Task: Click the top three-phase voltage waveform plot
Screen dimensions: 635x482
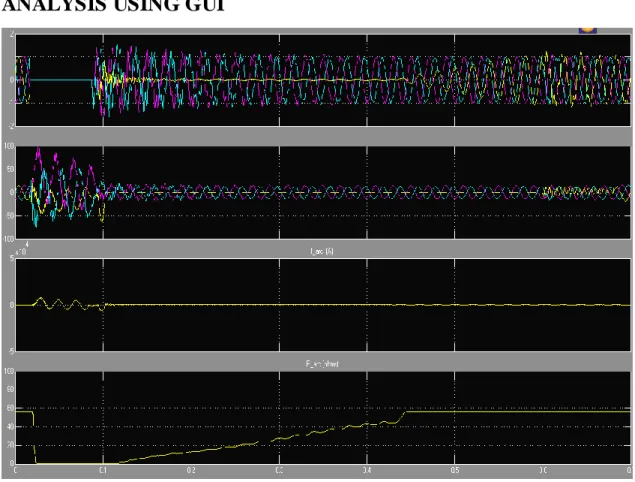Action: pos(323,80)
